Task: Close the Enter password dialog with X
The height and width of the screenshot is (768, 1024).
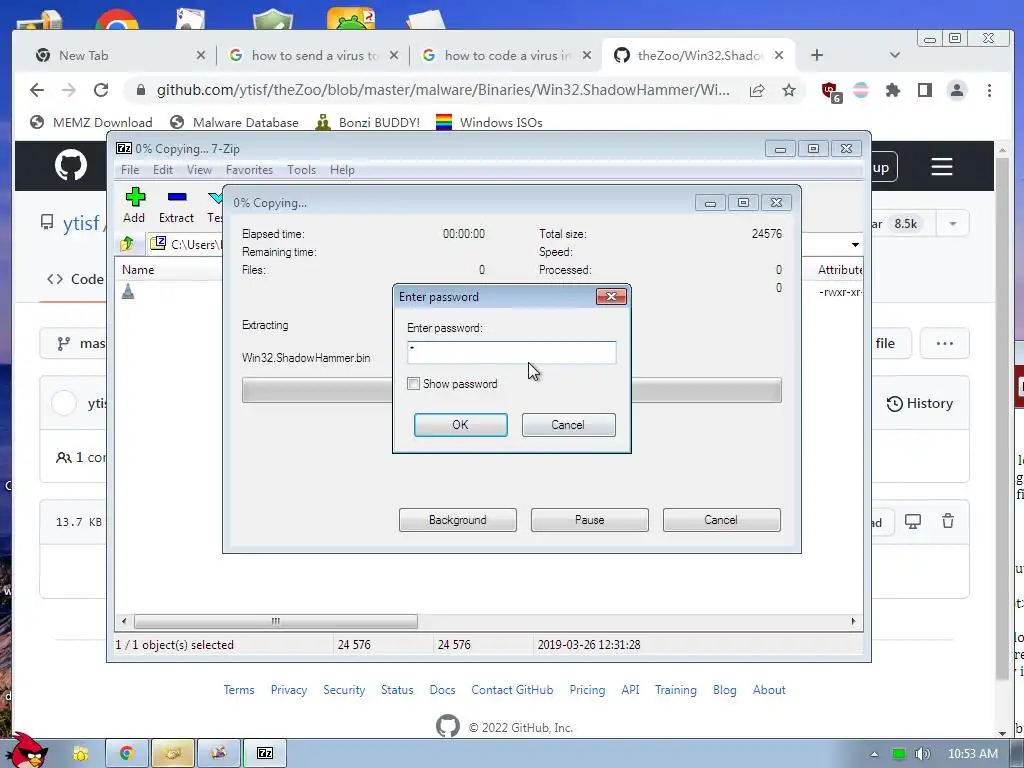Action: pos(611,296)
